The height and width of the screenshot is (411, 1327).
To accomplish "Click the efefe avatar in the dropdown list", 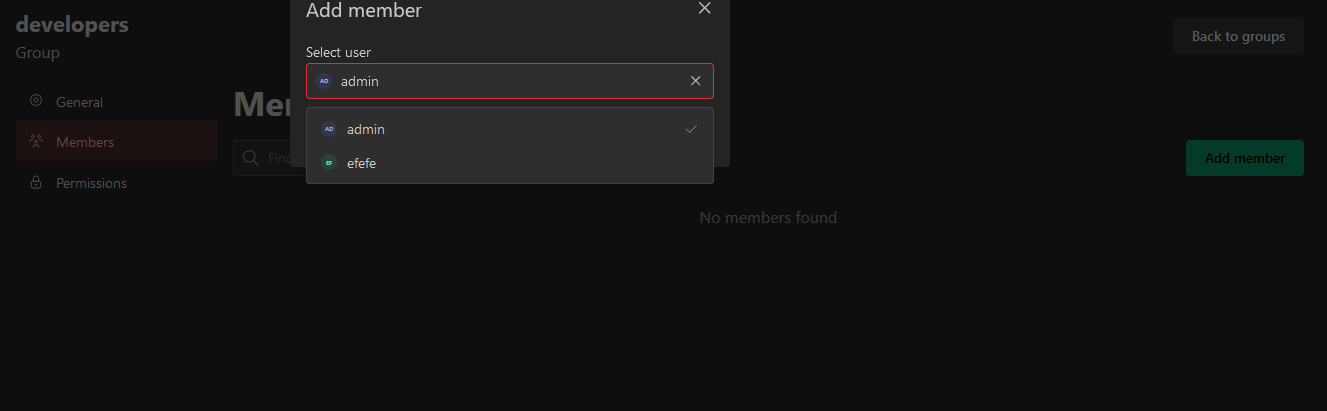I will click(x=329, y=163).
